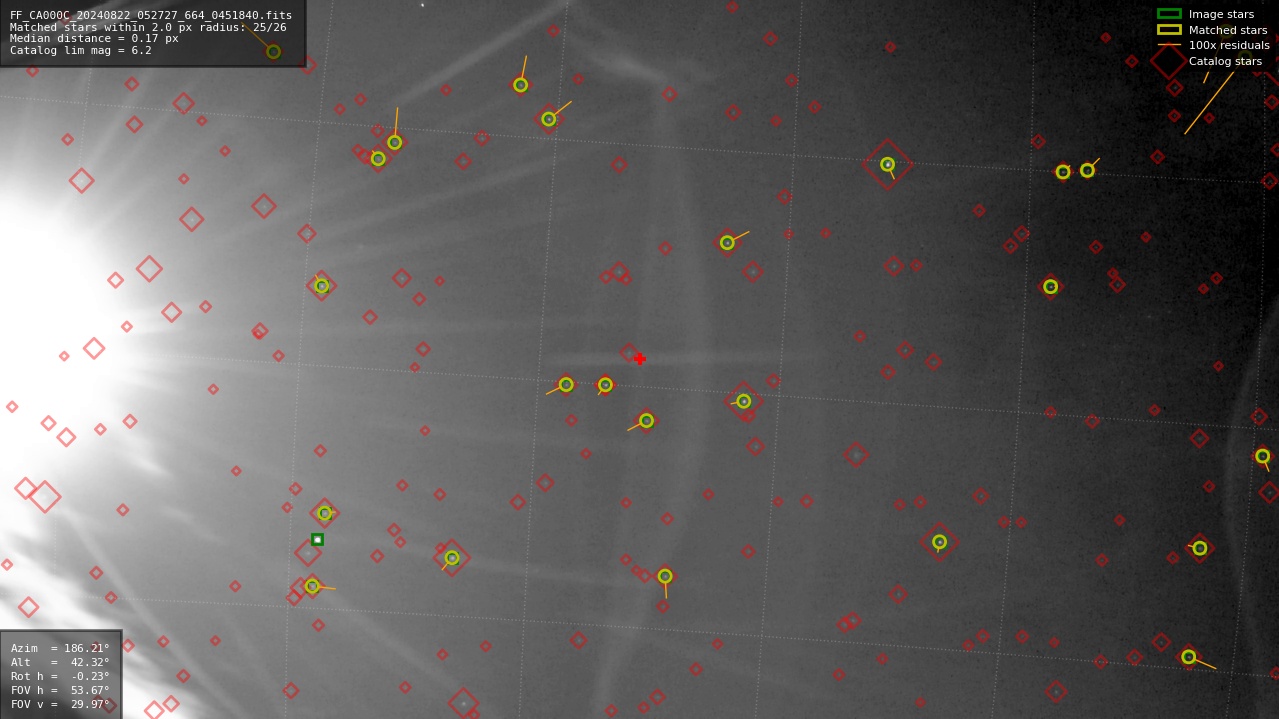Image resolution: width=1279 pixels, height=719 pixels.
Task: Click the red cross center marker
Action: [639, 359]
